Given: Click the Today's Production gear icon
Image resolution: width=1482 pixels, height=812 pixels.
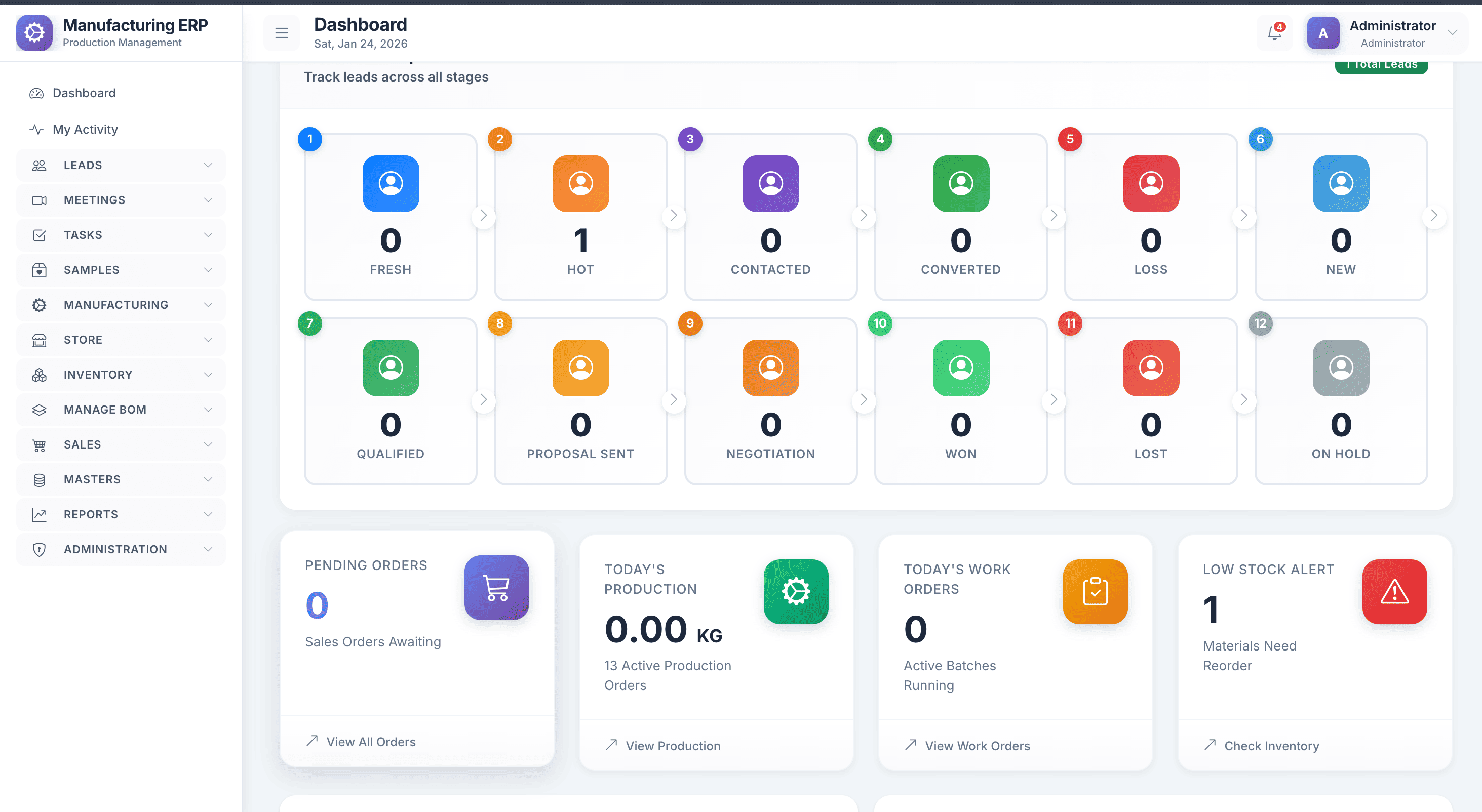Looking at the screenshot, I should 796,591.
